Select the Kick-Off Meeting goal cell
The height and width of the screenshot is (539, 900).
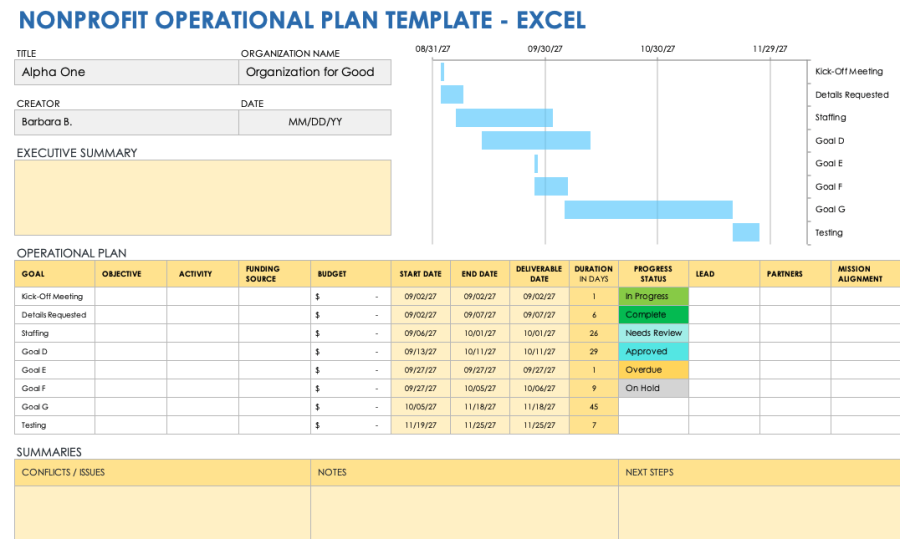point(55,296)
